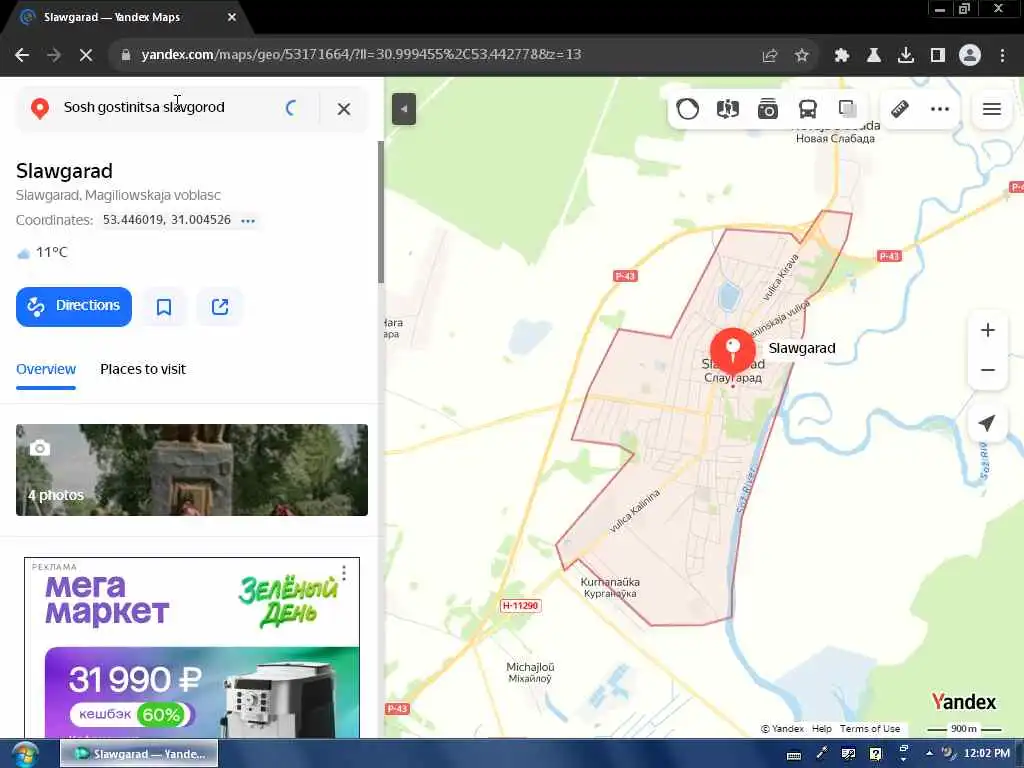
Task: Collapse the left sidebar panel
Action: (404, 109)
